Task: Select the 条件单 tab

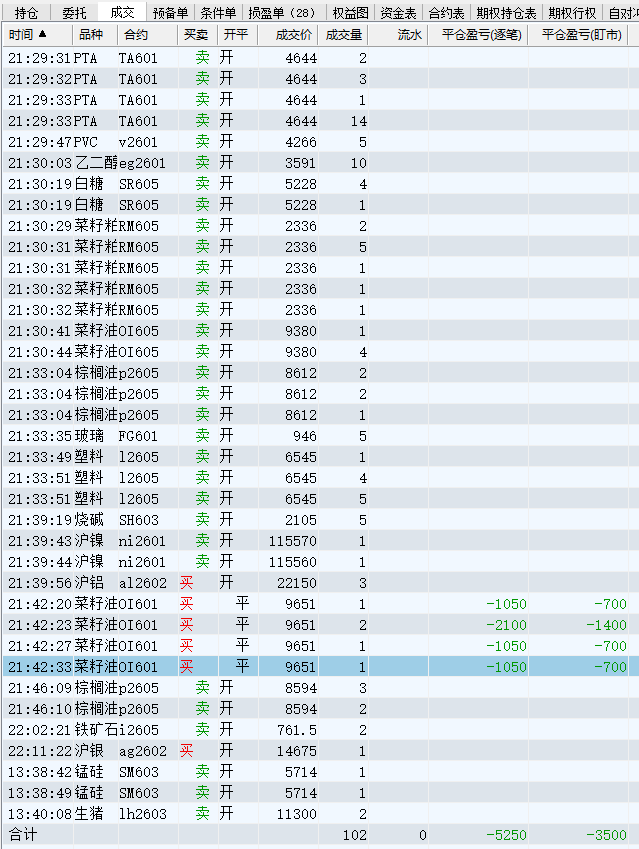Action: pos(218,13)
